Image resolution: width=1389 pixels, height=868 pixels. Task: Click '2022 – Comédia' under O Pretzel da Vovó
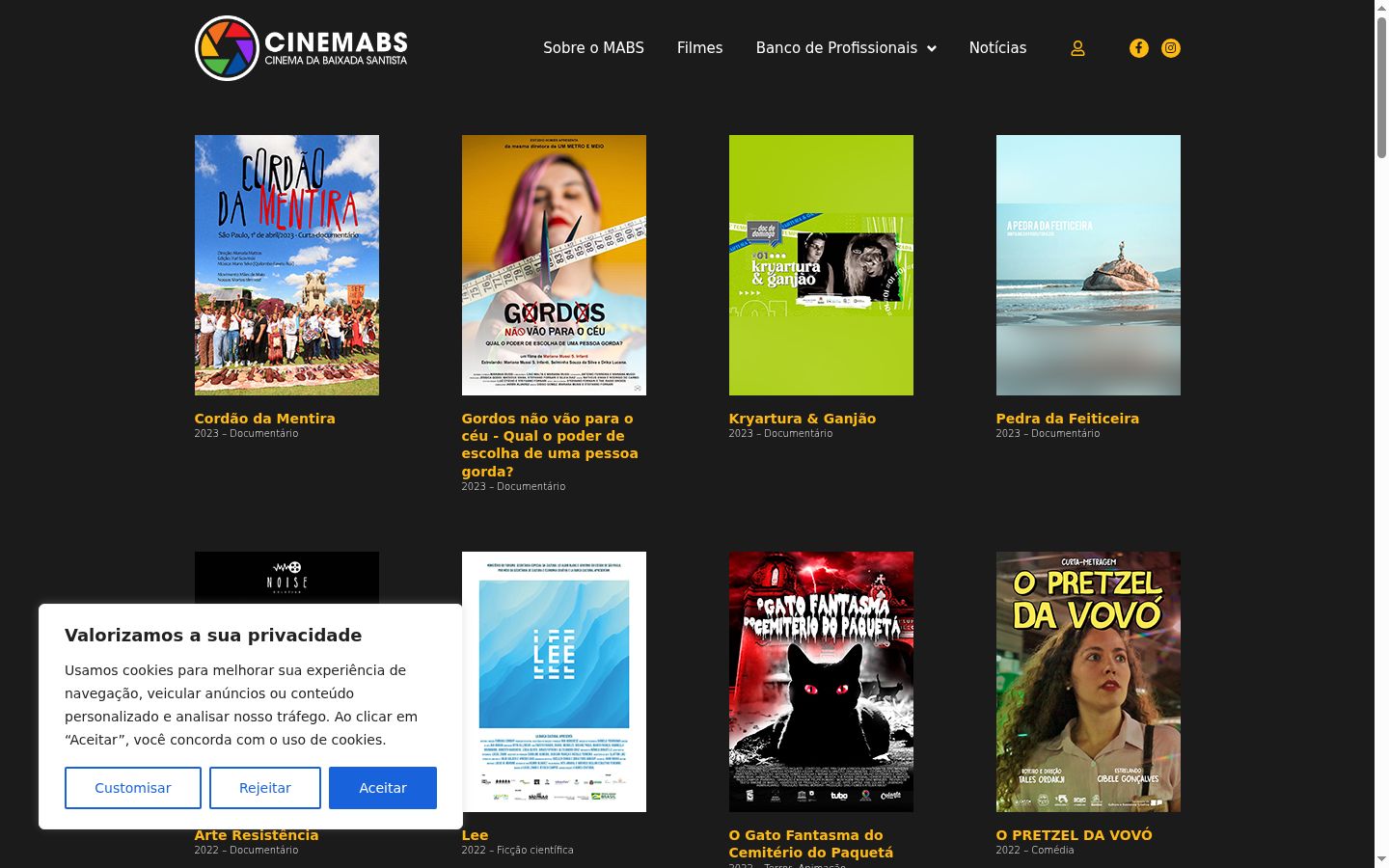pyautogui.click(x=1035, y=851)
